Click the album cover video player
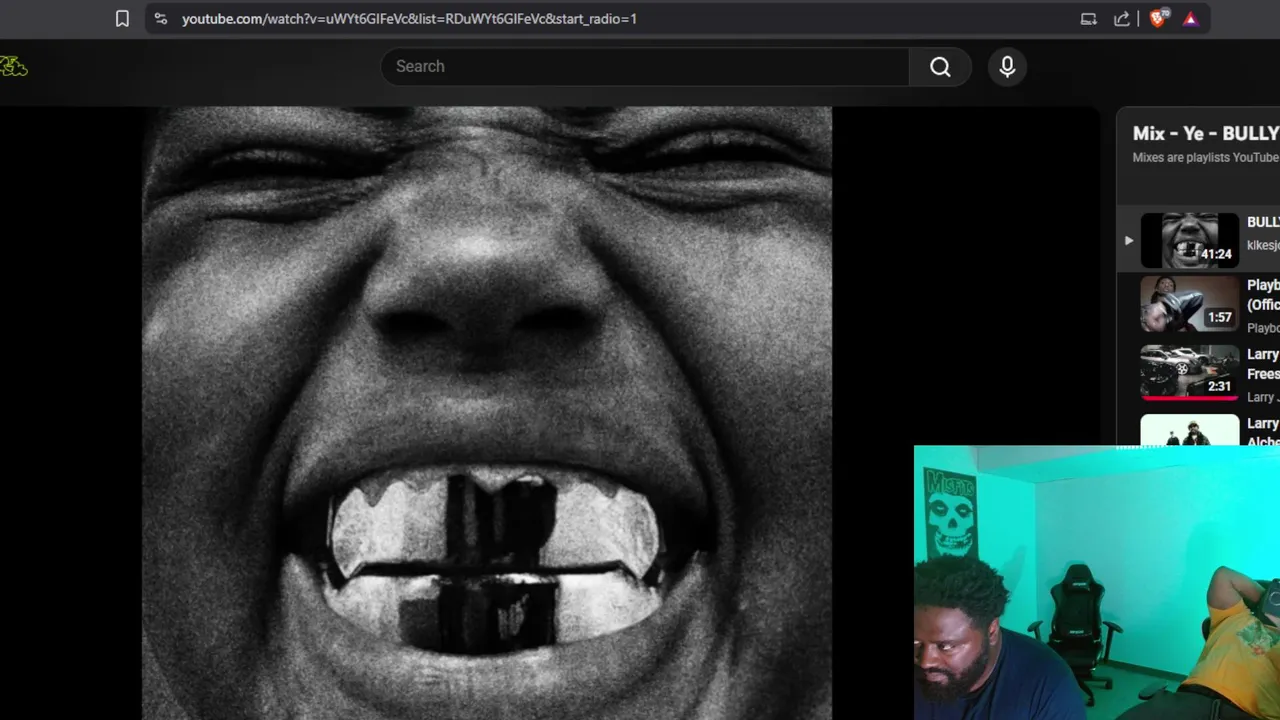The height and width of the screenshot is (720, 1280). coord(487,413)
